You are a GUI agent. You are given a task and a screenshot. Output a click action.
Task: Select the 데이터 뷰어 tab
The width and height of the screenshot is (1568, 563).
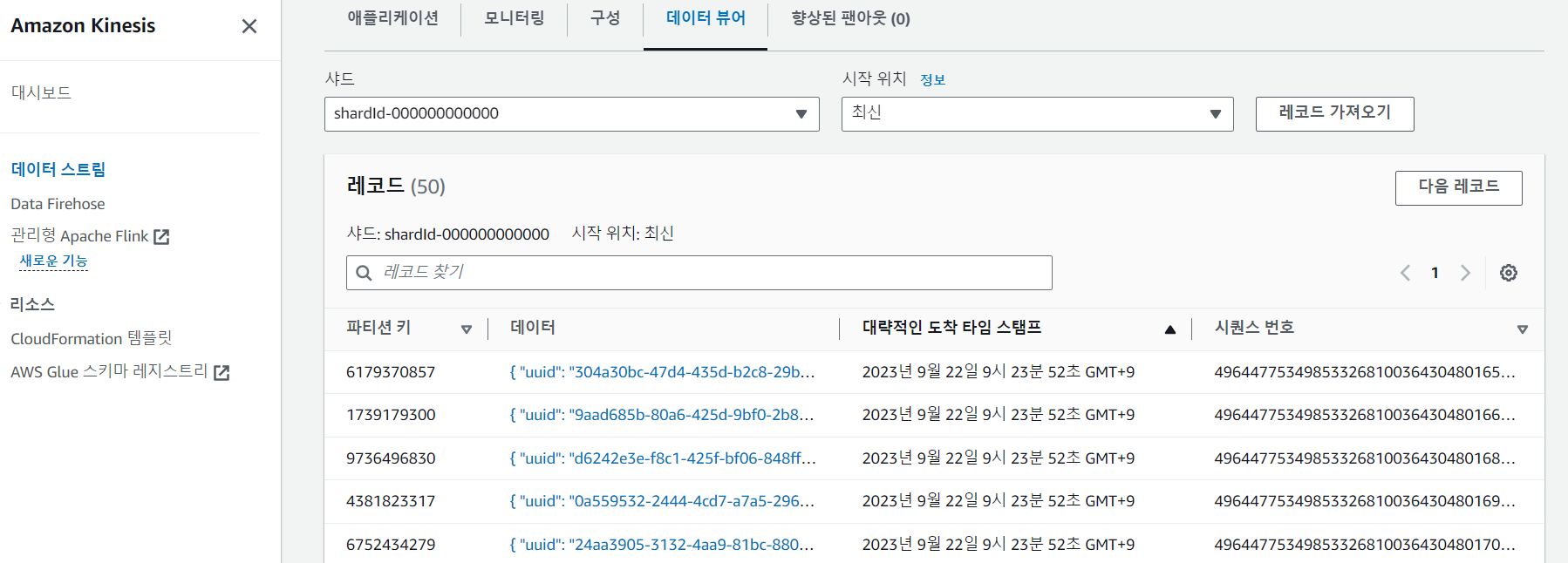(x=706, y=18)
